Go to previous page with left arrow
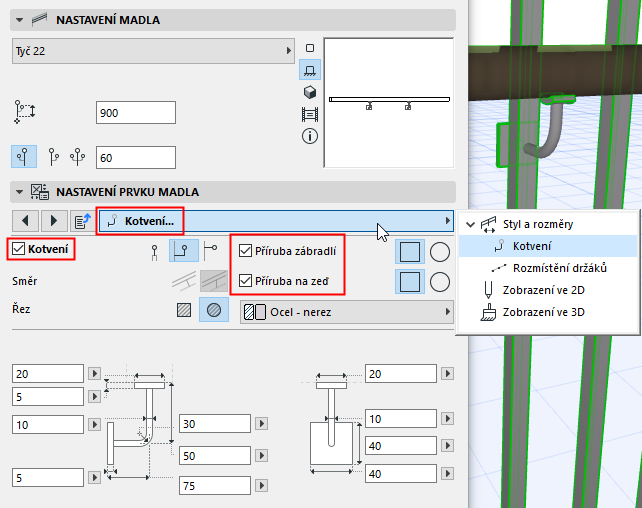Viewport: 642px width, 508px height. 25,221
